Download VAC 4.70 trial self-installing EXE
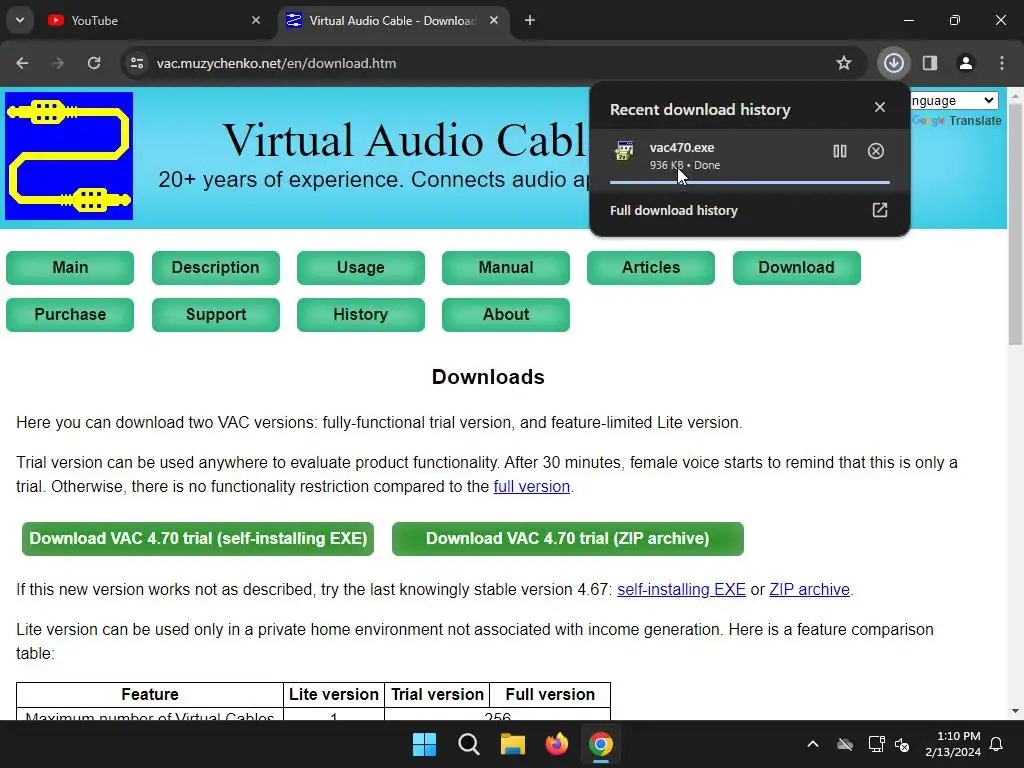The height and width of the screenshot is (768, 1024). click(x=198, y=539)
